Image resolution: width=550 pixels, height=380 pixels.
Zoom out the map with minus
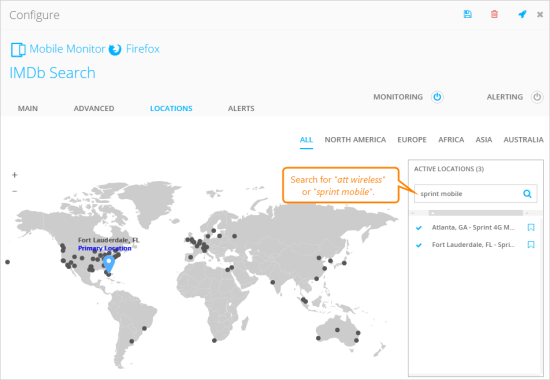pos(14,191)
